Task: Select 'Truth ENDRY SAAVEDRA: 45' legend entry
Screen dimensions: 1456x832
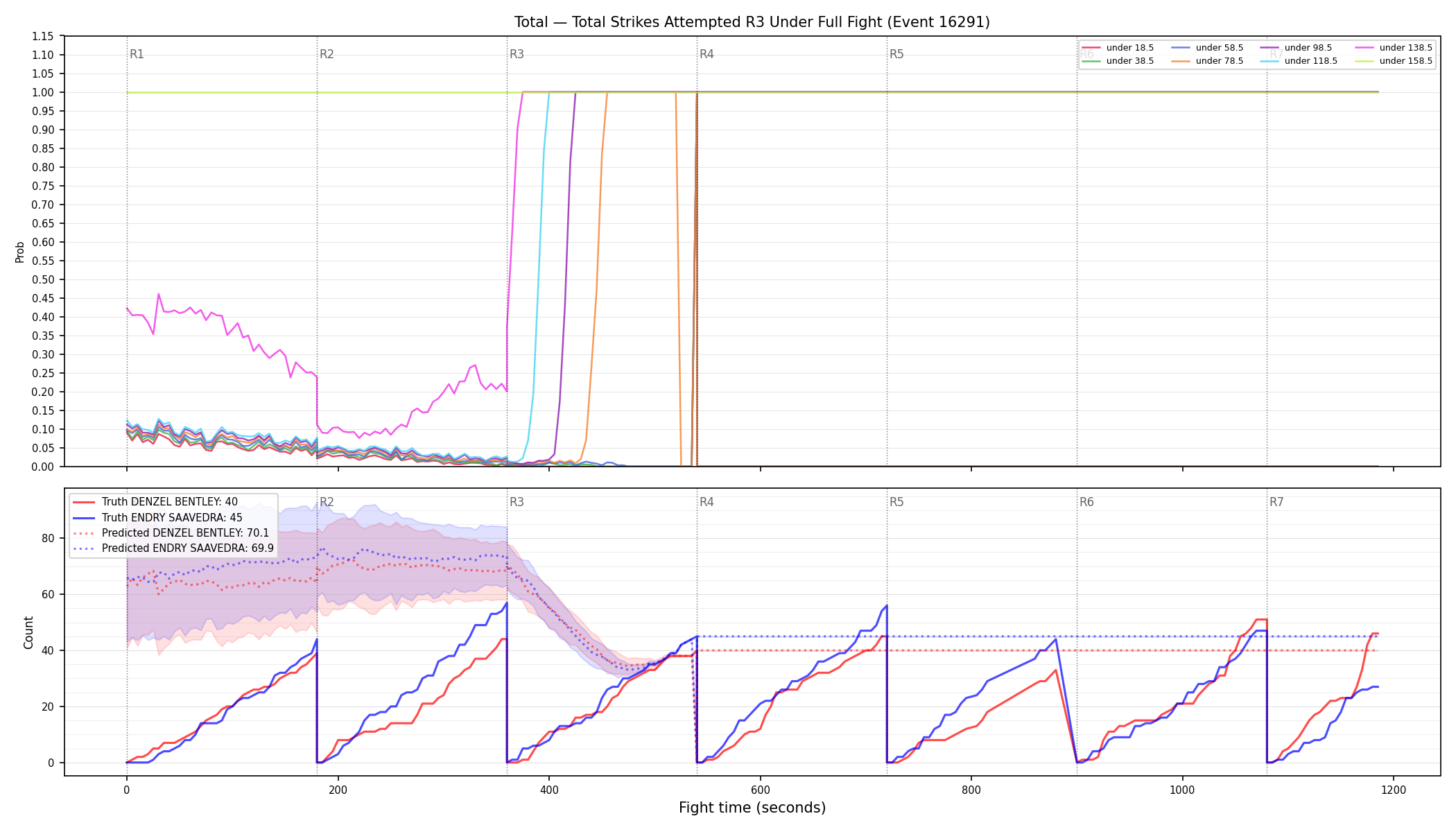Action: [172, 517]
